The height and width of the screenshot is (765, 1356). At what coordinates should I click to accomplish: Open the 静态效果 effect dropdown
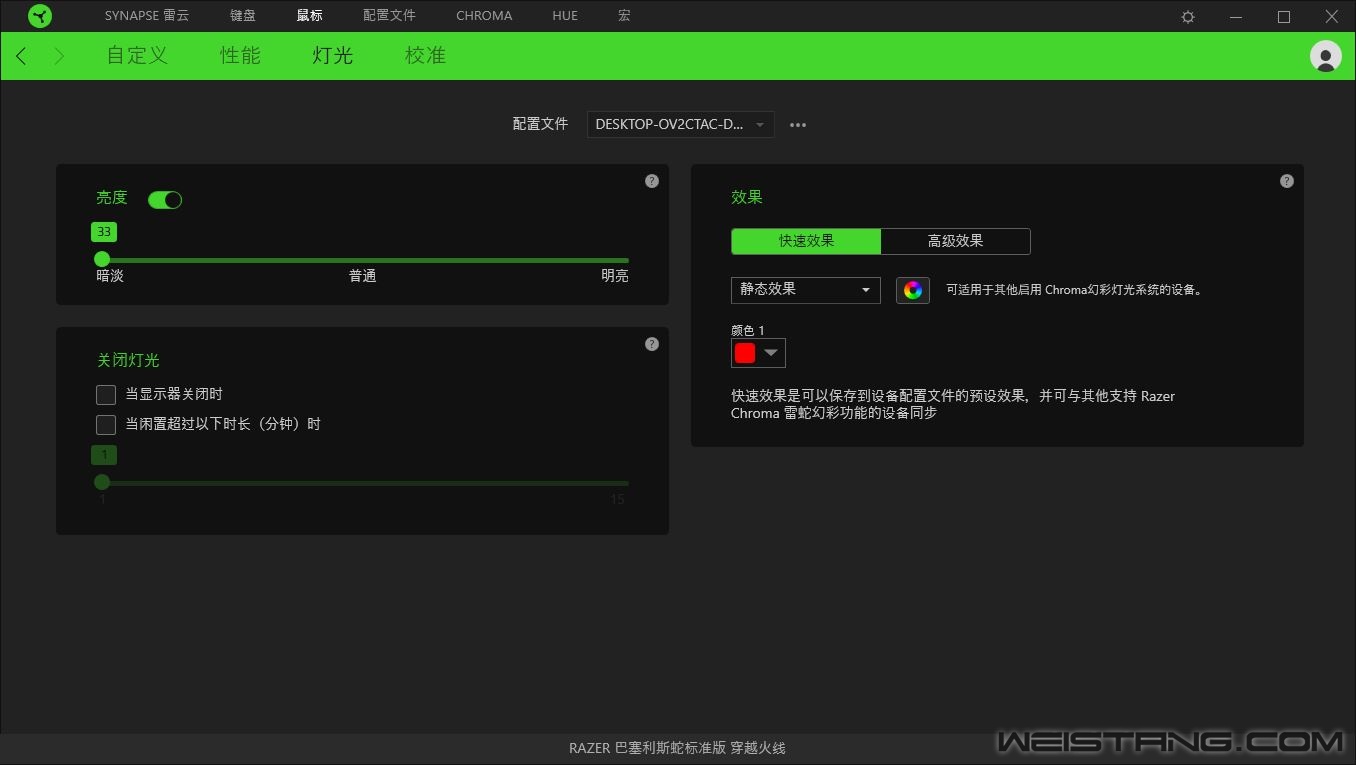(x=806, y=290)
